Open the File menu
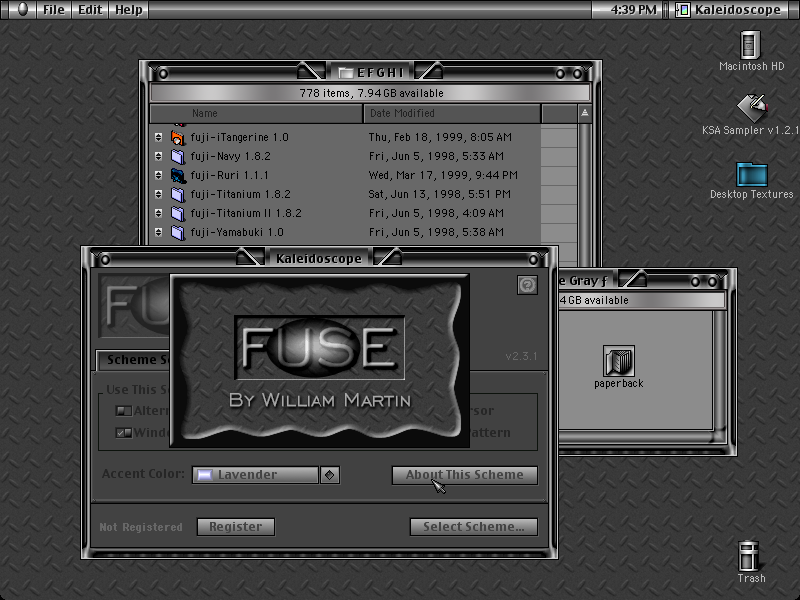Screen dimensions: 800x600 coord(54,10)
